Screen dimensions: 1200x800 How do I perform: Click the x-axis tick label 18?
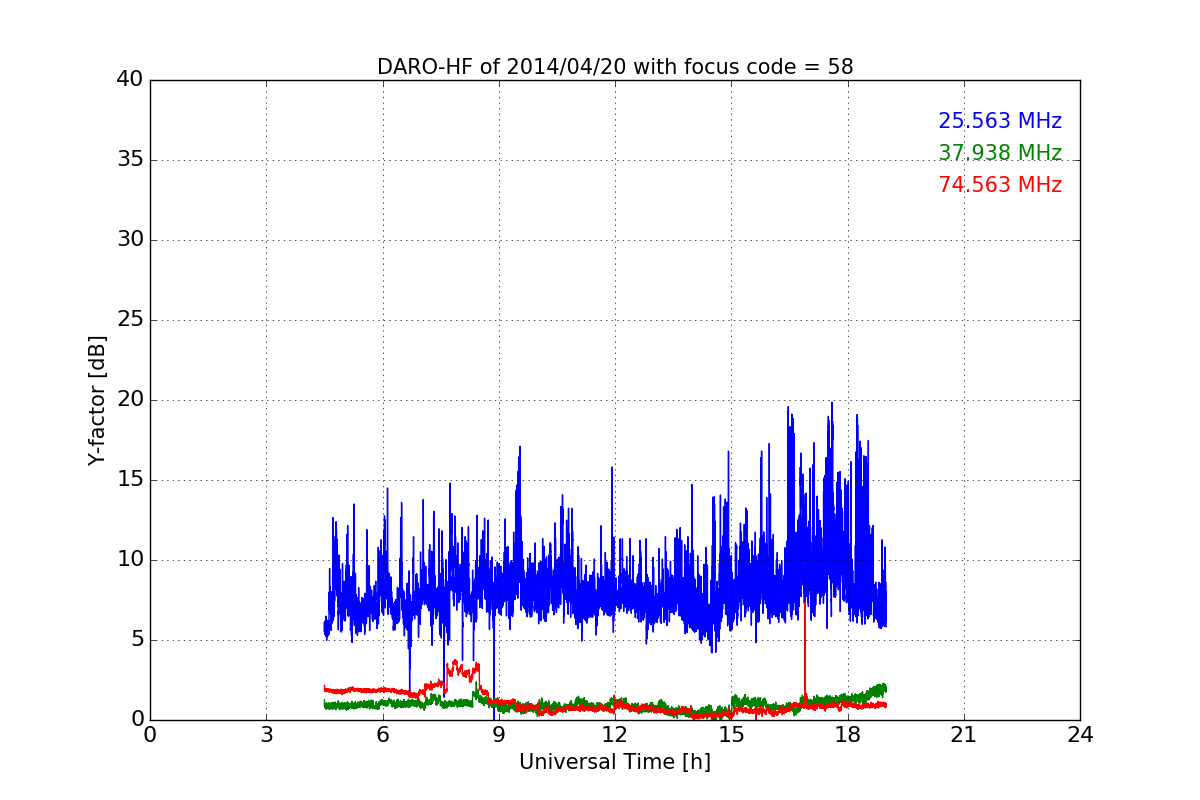click(x=848, y=735)
